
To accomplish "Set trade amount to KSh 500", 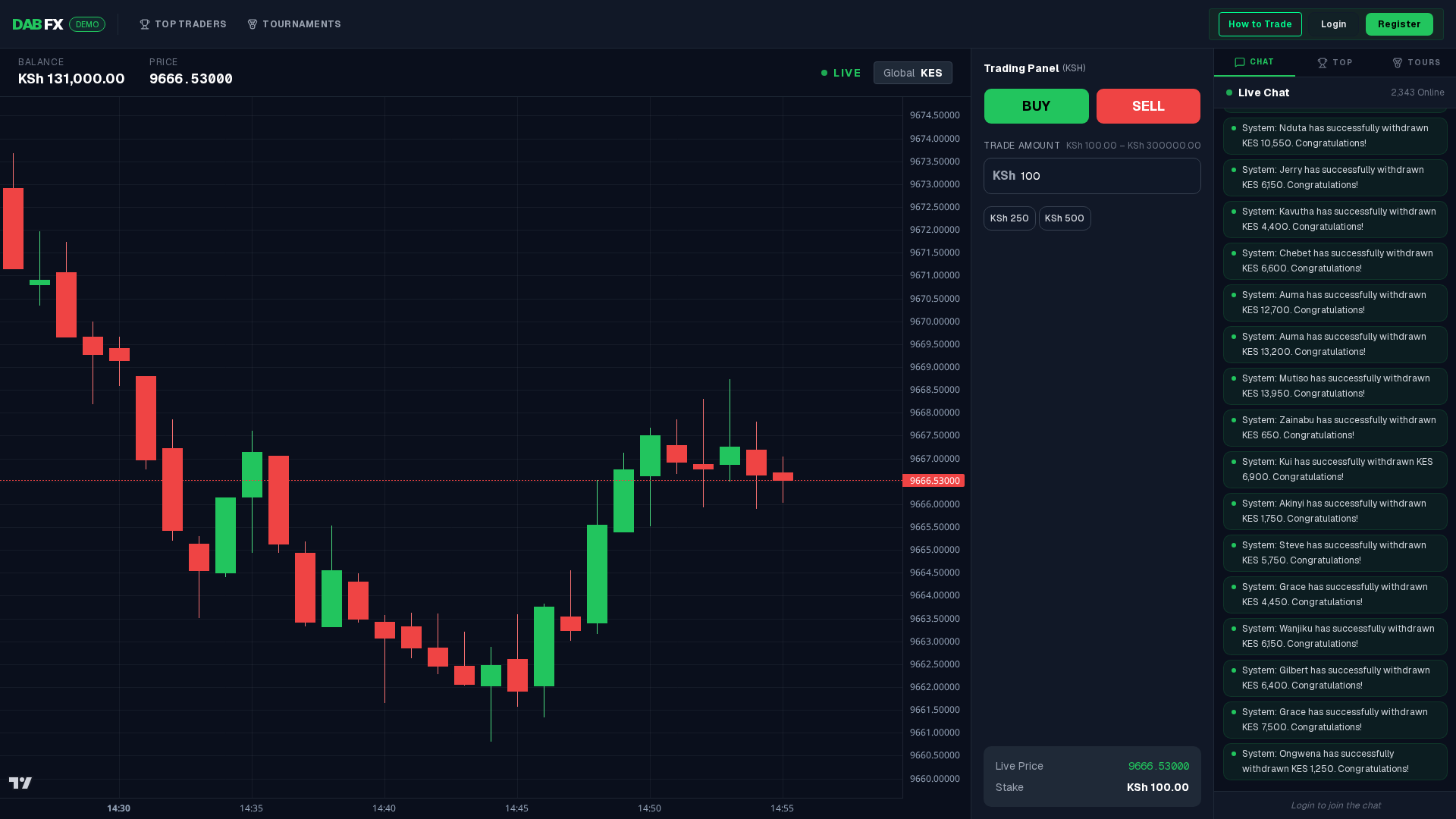I will [x=1065, y=218].
